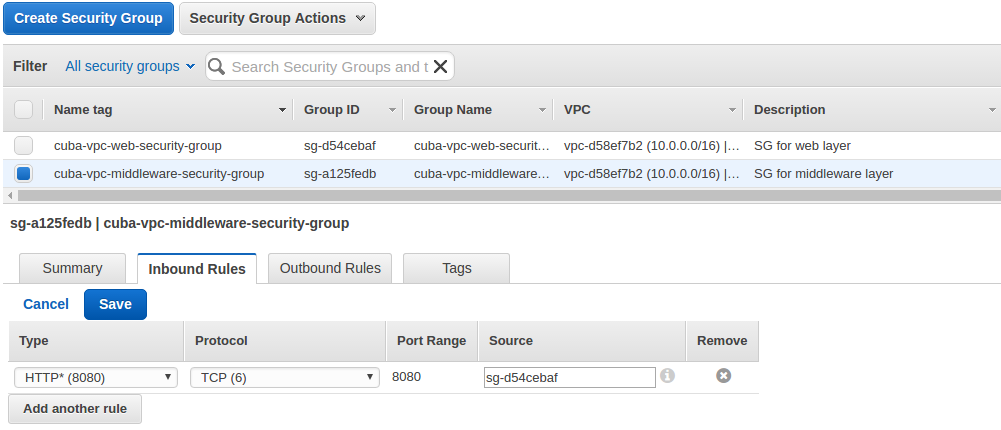Click the Group ID column sort arrow
Viewport: 1001px width, 430px height.
[392, 110]
